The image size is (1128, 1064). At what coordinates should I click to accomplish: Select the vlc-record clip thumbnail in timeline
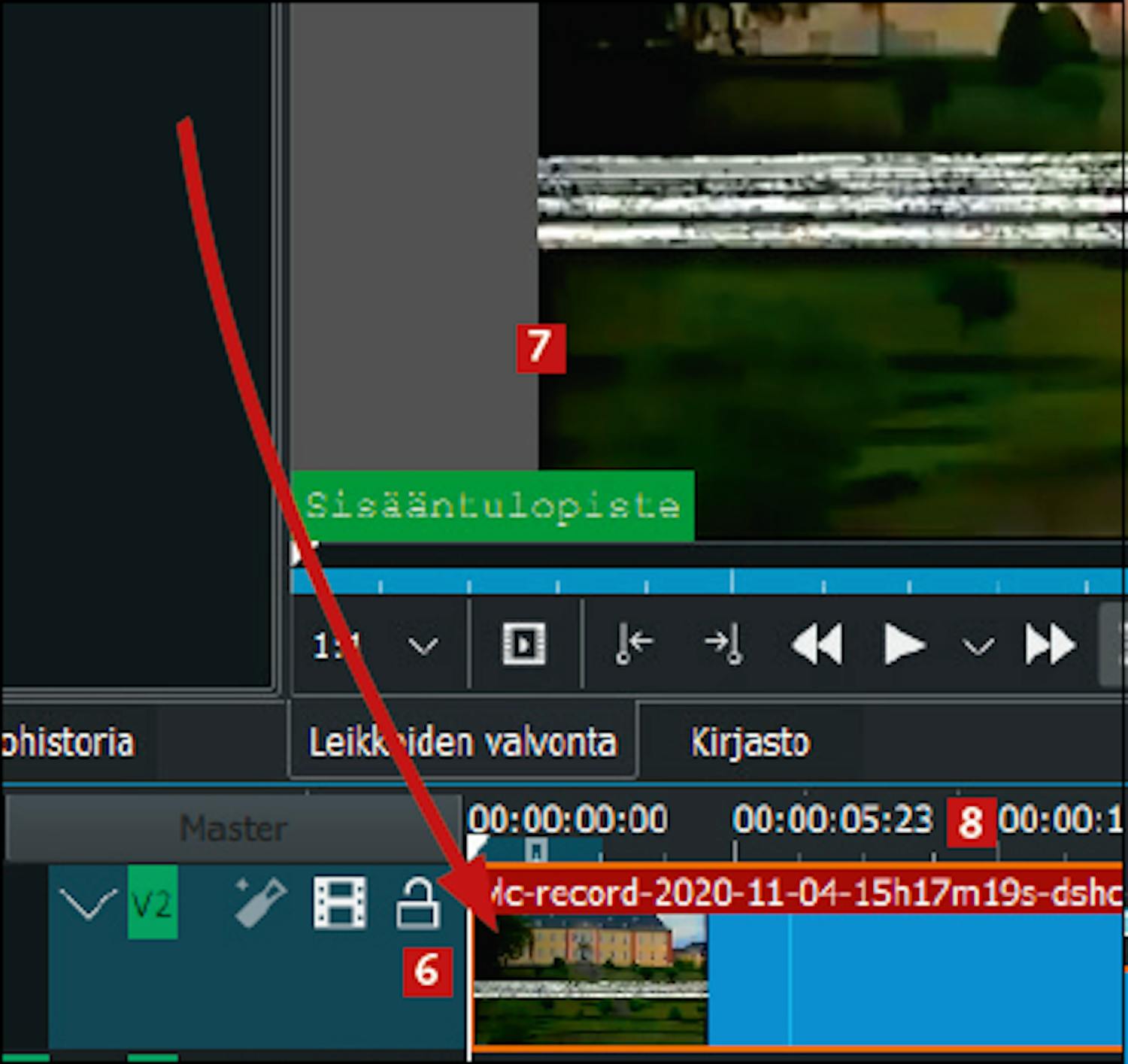pyautogui.click(x=590, y=978)
